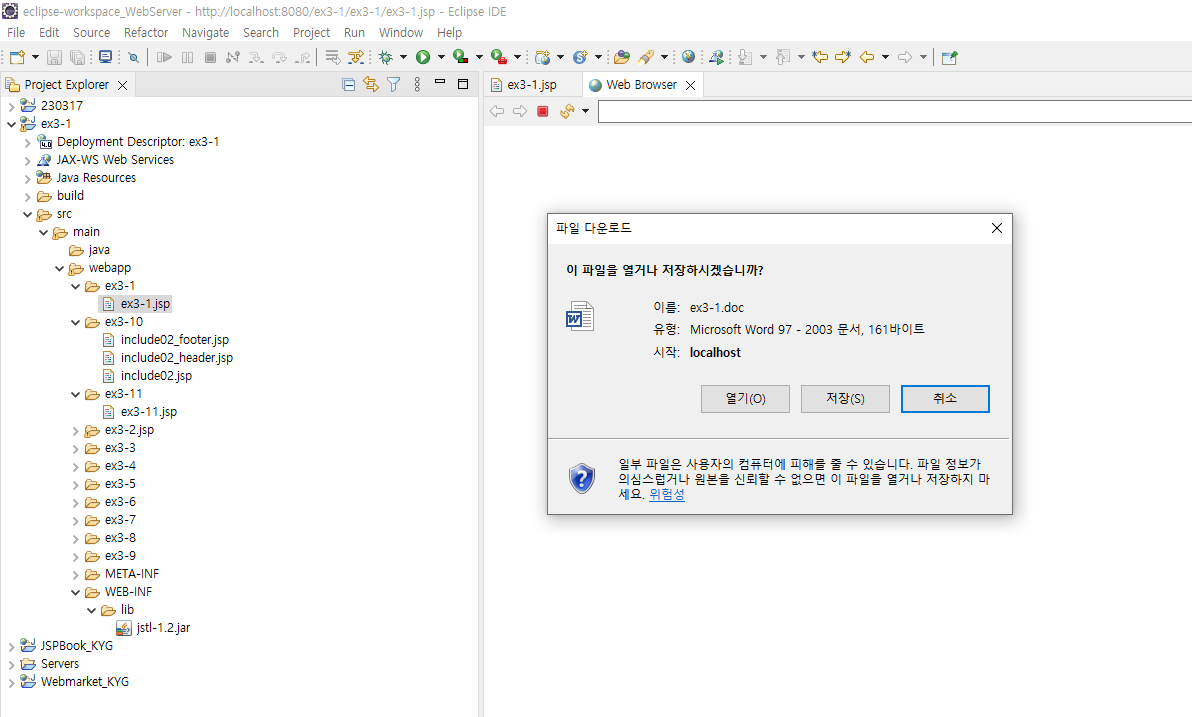
Task: Click the Back navigation yellow arrow in main toolbar
Action: (x=867, y=57)
